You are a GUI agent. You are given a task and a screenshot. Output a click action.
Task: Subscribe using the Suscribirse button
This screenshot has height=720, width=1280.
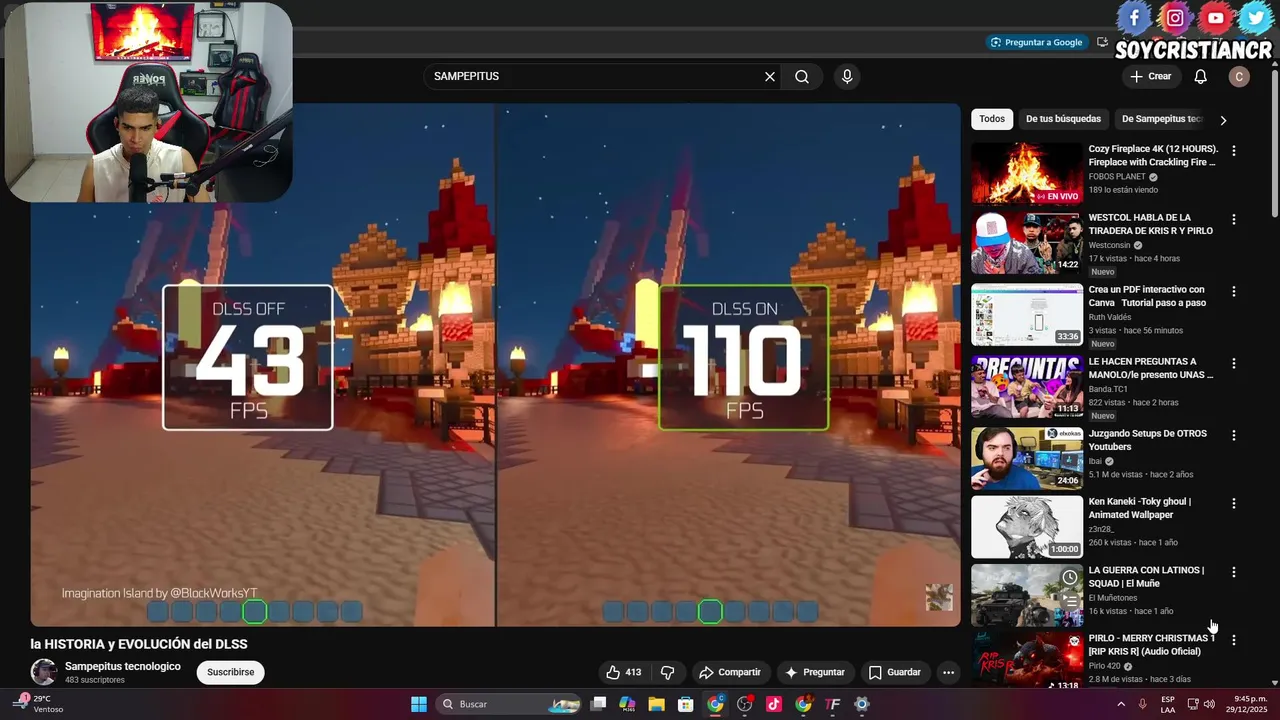pyautogui.click(x=231, y=672)
